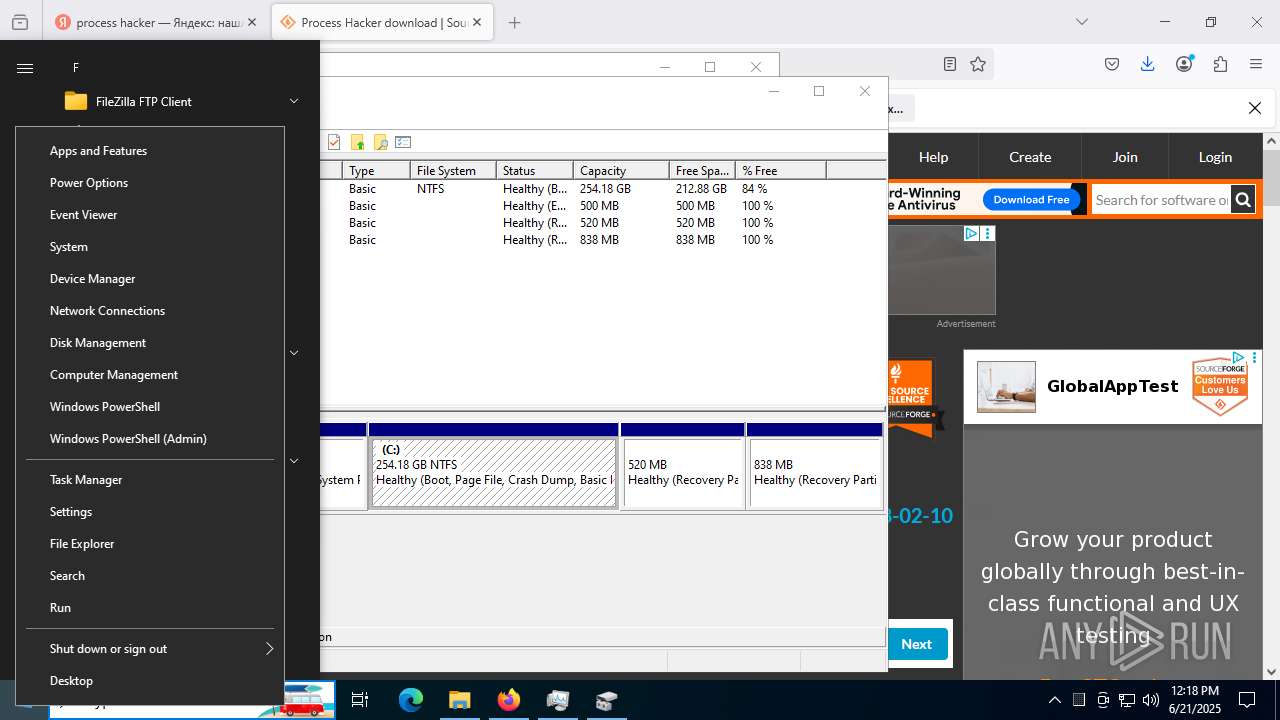Sort by Capacity column header
This screenshot has width=1280, height=720.
pos(621,171)
